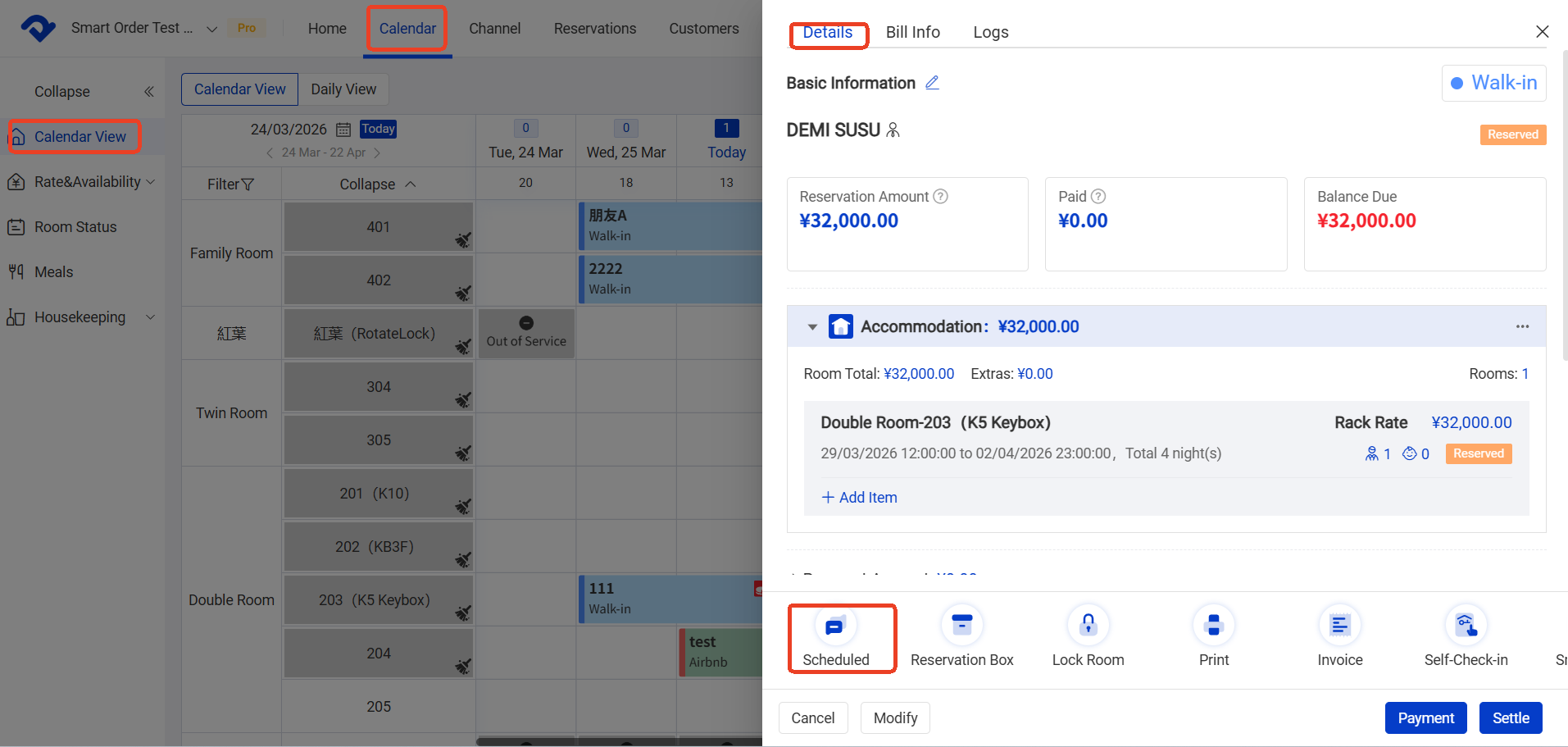
Task: Click the Scheduled action icon
Action: [835, 626]
